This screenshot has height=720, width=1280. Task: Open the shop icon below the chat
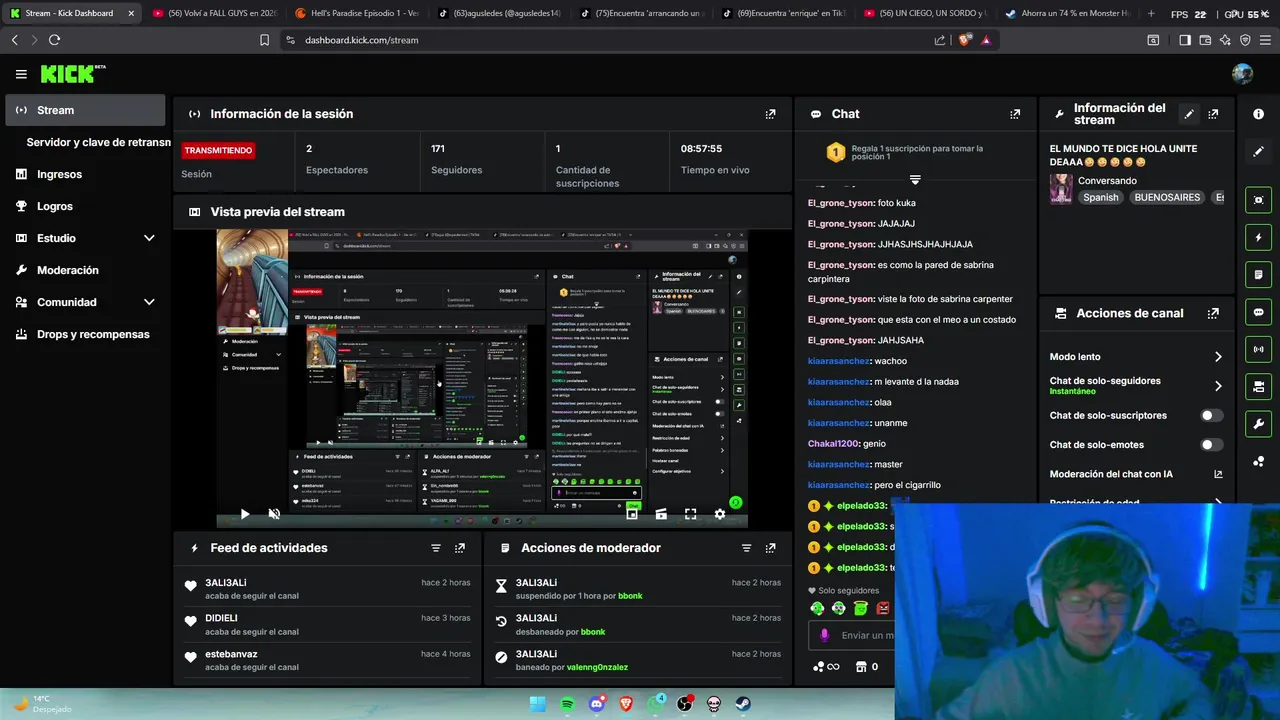[x=861, y=667]
